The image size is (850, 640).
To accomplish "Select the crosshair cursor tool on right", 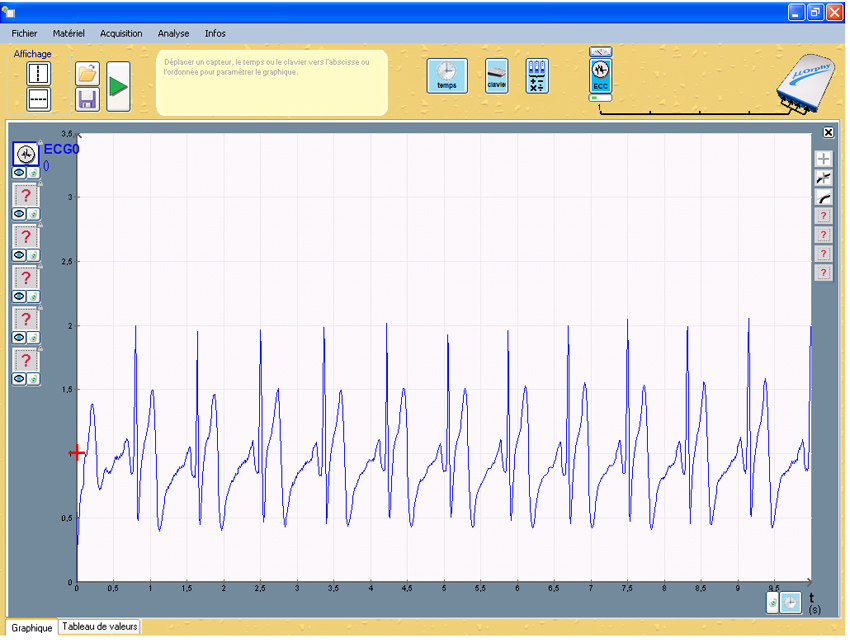I will click(x=823, y=159).
